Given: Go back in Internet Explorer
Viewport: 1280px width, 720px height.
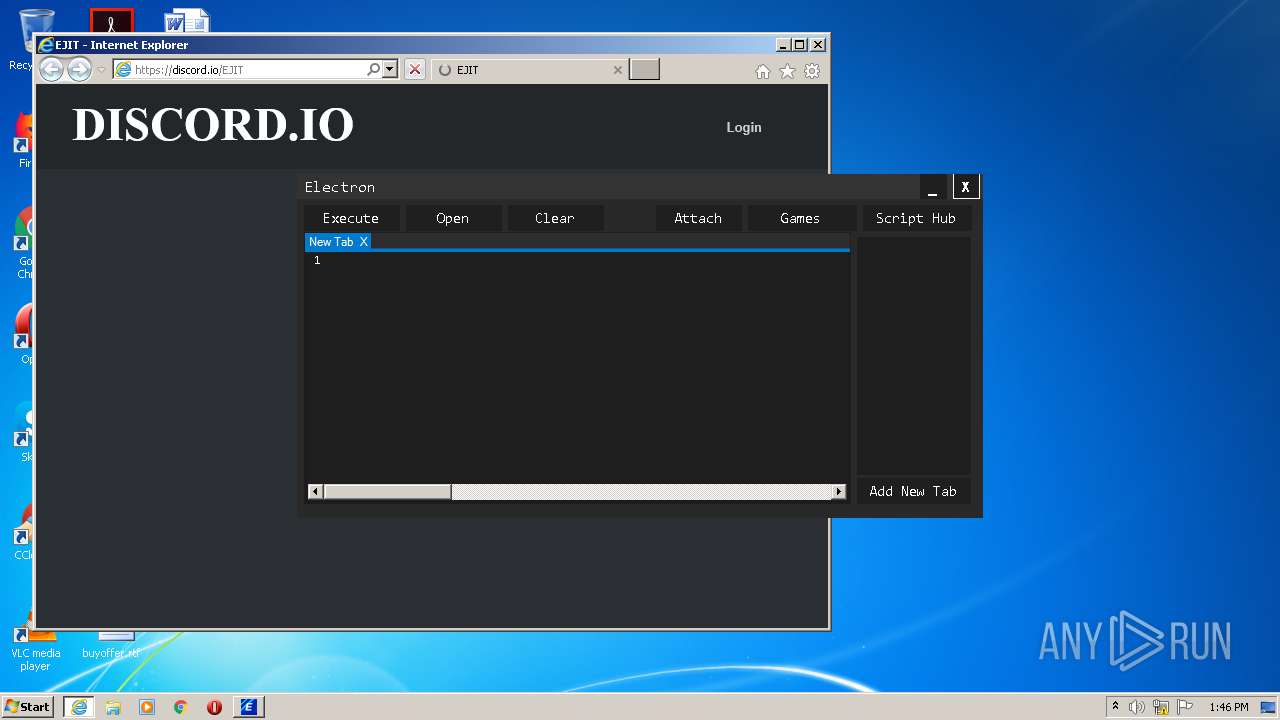Looking at the screenshot, I should [x=51, y=69].
